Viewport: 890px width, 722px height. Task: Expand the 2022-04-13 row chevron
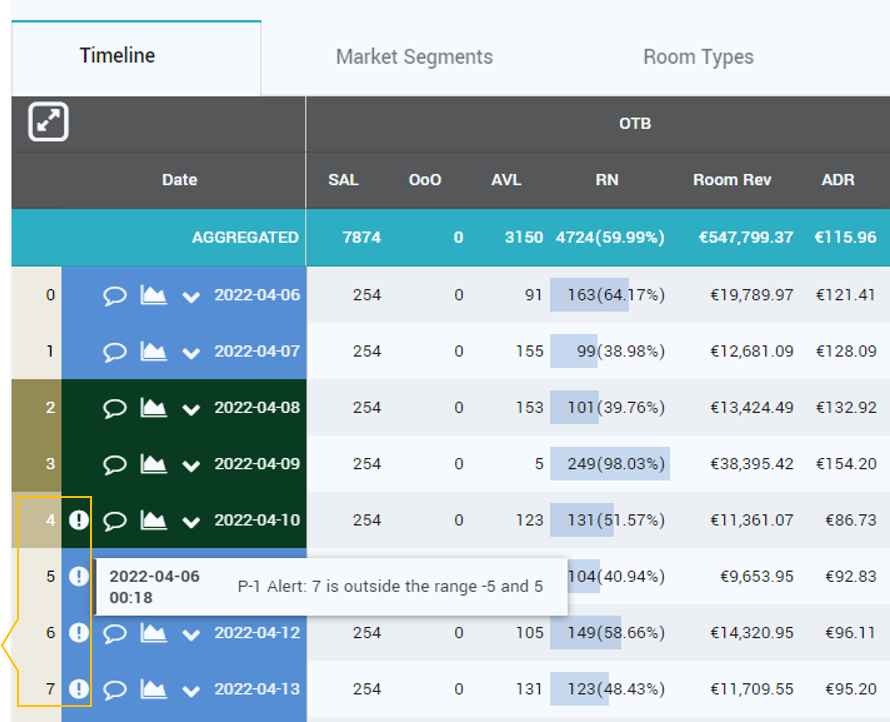pyautogui.click(x=191, y=690)
